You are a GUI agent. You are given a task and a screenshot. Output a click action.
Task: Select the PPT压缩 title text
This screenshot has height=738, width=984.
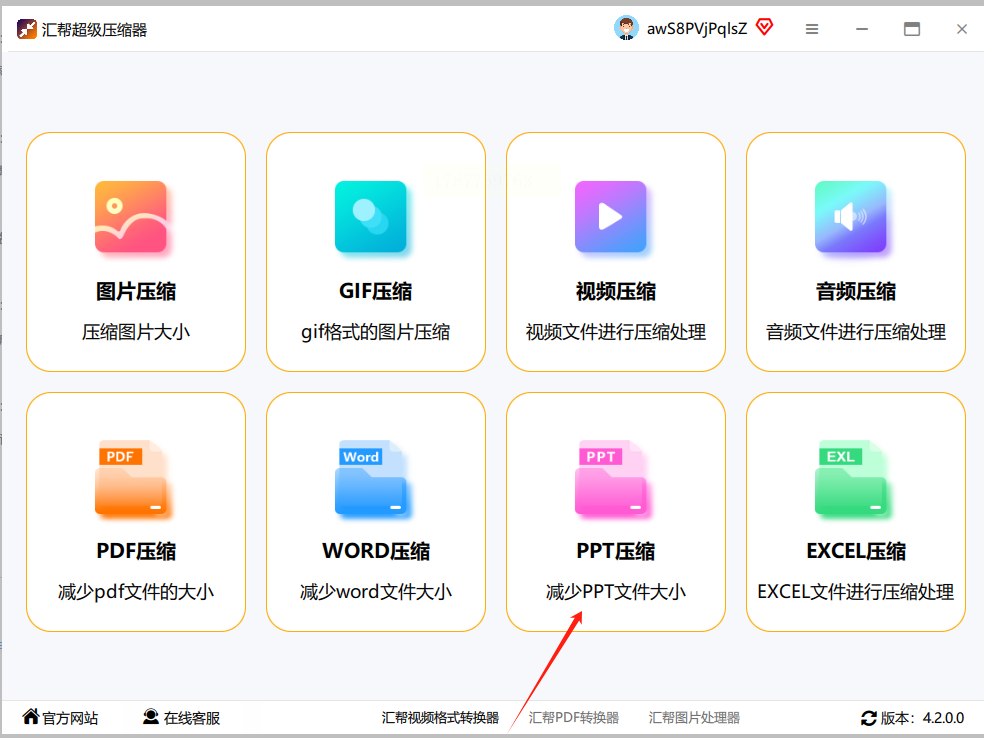point(616,551)
